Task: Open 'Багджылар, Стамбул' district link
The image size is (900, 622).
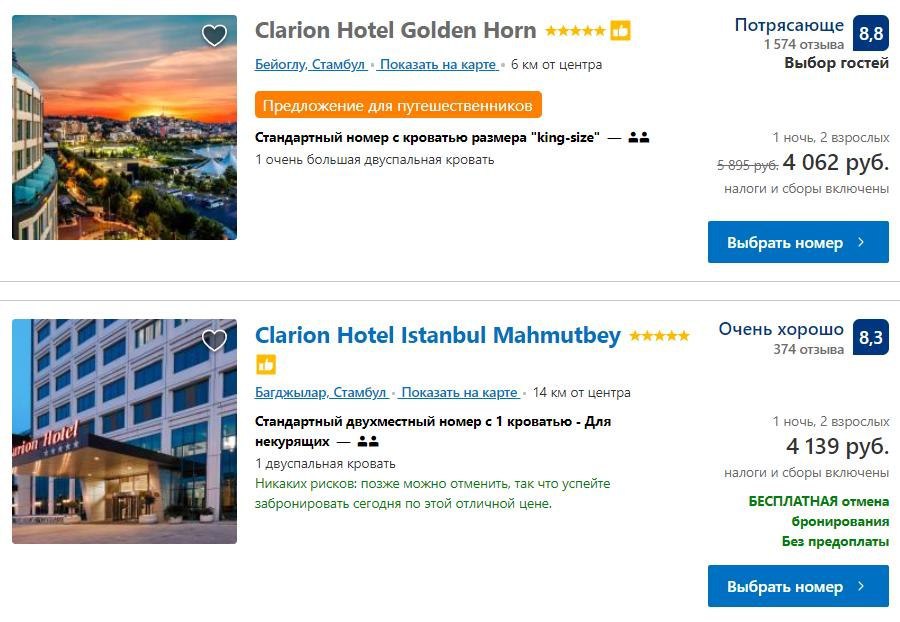Action: [x=321, y=393]
